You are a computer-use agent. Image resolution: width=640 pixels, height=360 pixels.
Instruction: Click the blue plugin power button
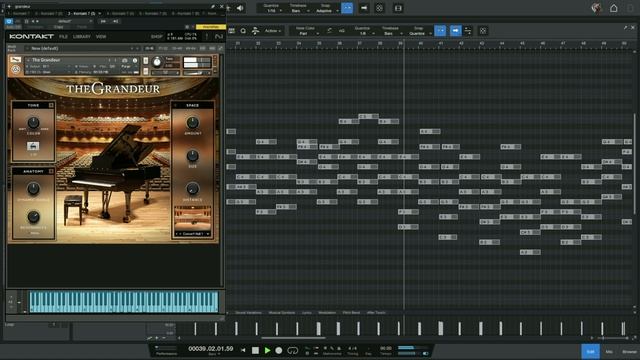[x=9, y=21]
